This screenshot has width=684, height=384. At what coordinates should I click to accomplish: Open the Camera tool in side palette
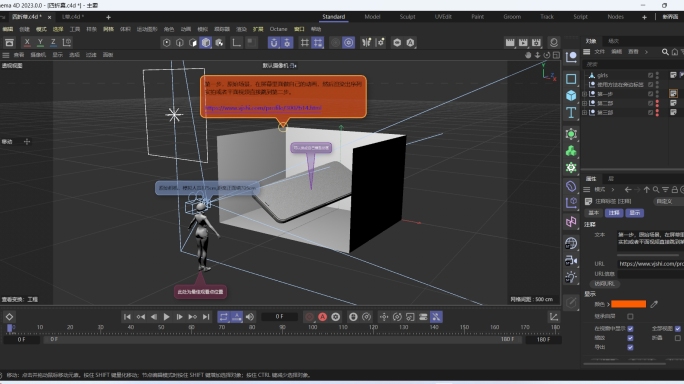[571, 261]
